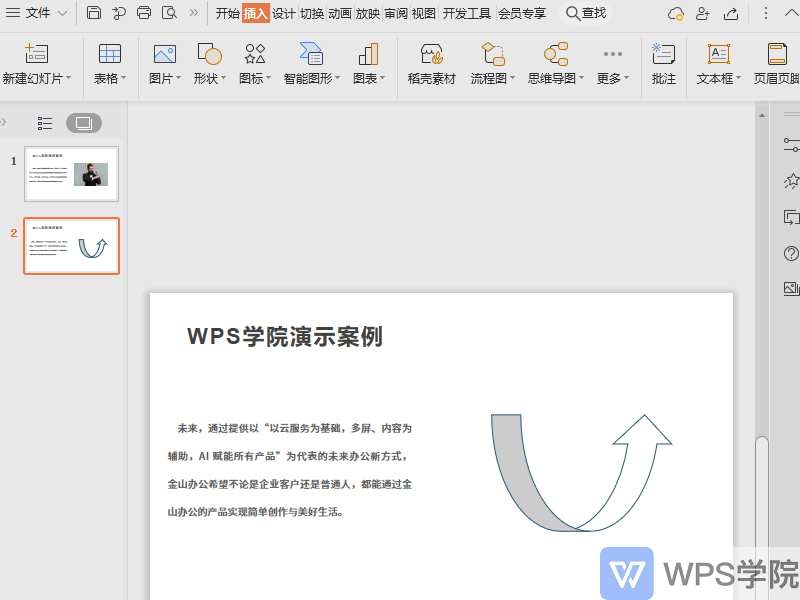This screenshot has height=600, width=800.
Task: Click the 图表 chart icon
Action: (368, 54)
